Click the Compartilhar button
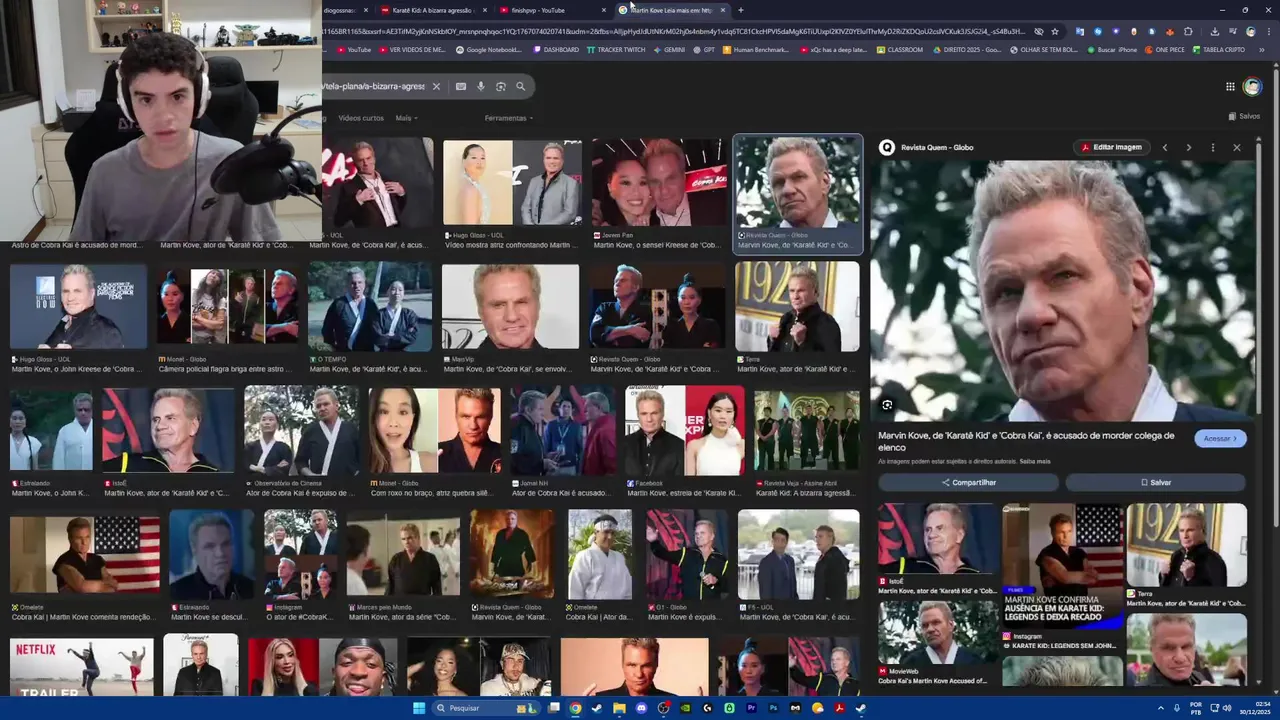Viewport: 1280px width, 720px height. (x=968, y=482)
